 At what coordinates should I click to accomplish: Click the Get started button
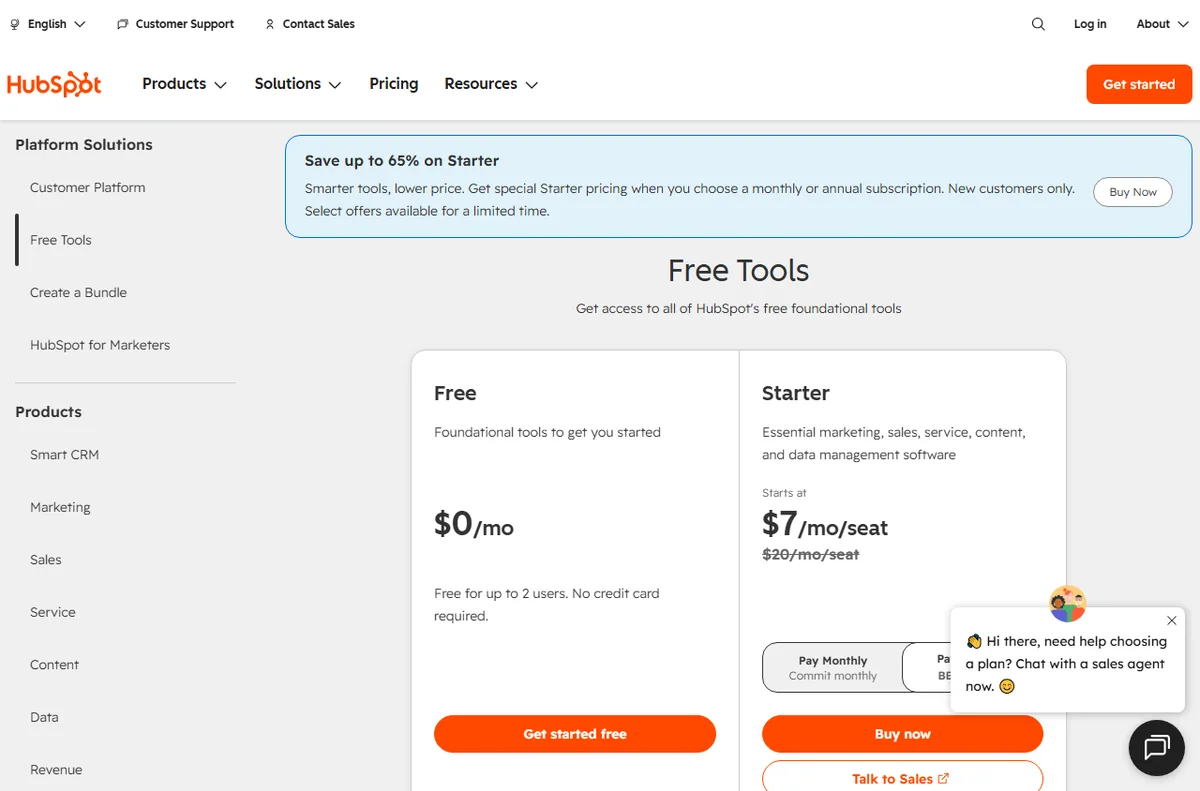[1139, 84]
